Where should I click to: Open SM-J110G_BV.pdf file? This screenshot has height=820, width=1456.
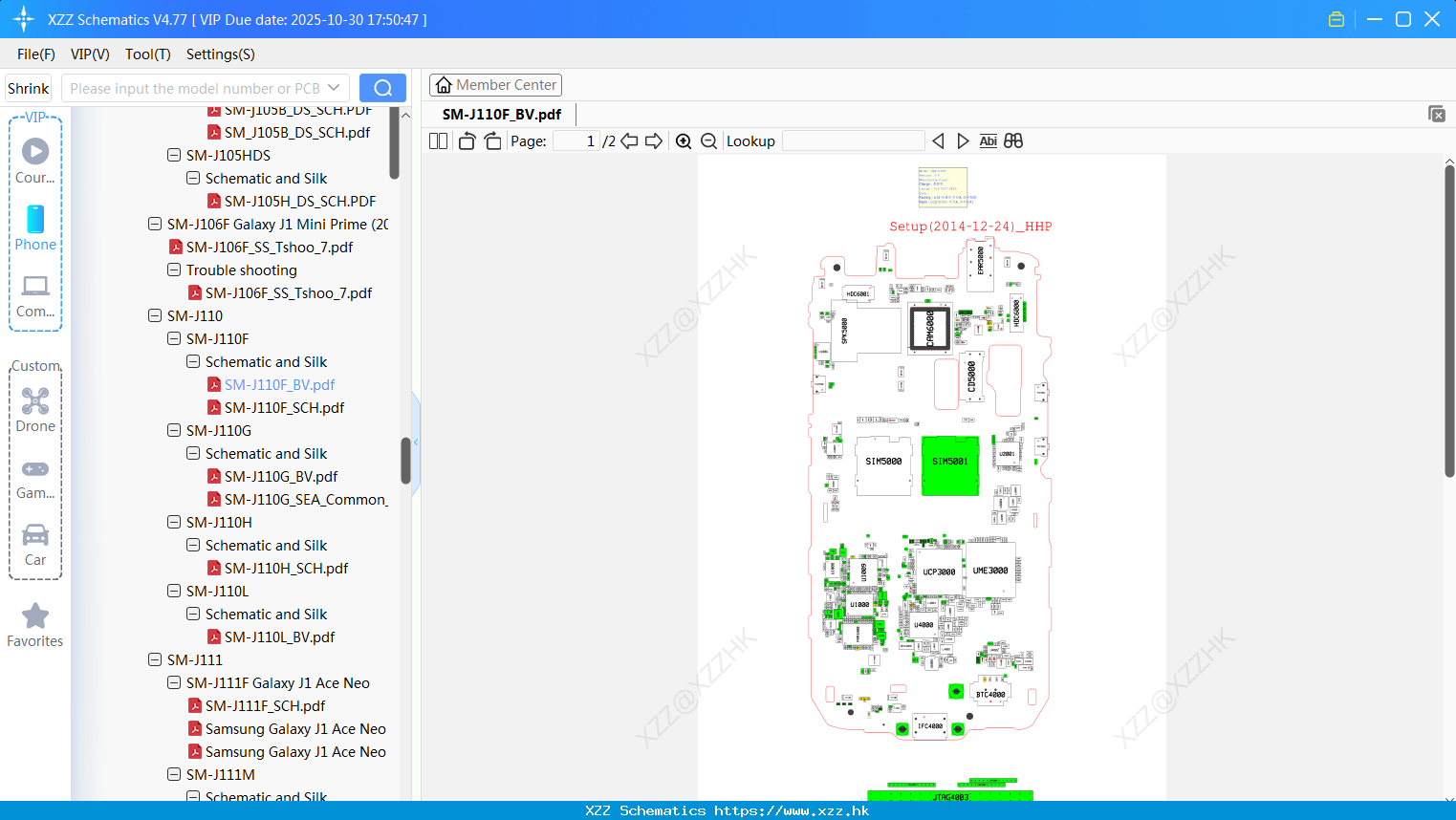[281, 476]
